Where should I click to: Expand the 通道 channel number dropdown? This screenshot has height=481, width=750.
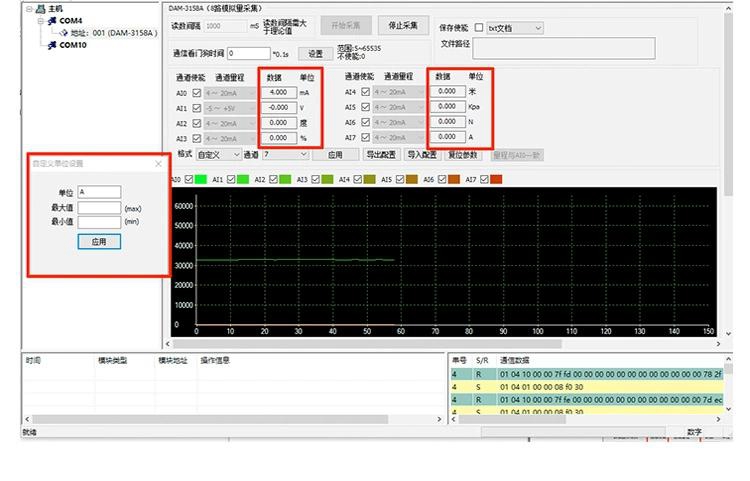click(303, 155)
